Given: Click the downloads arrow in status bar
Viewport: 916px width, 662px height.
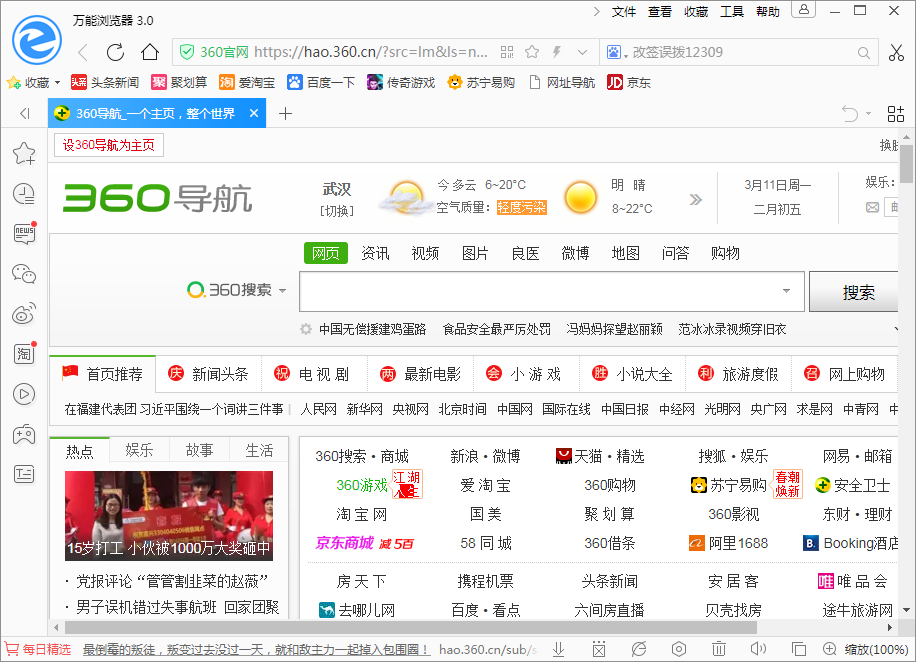Looking at the screenshot, I should pos(560,649).
